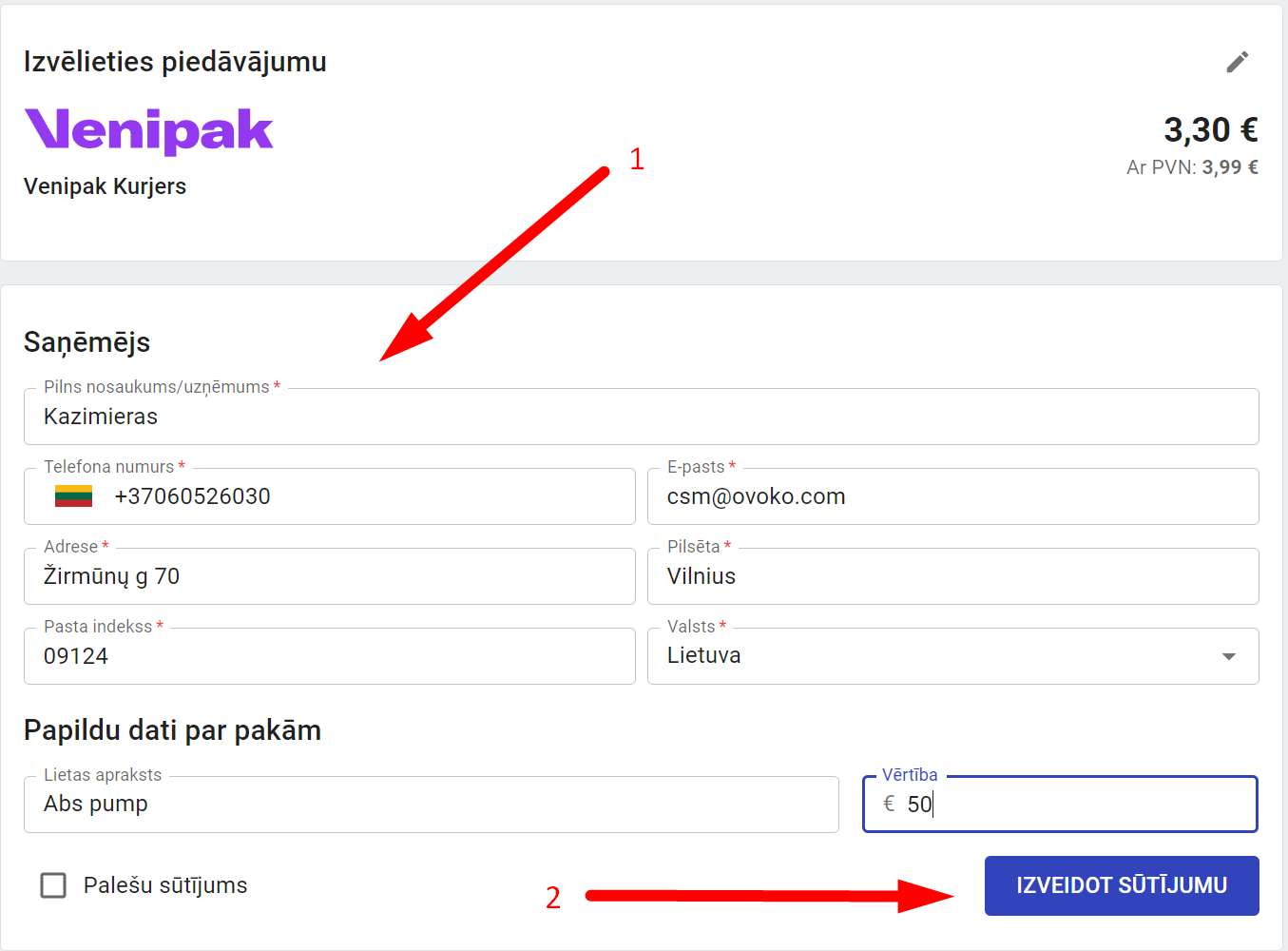This screenshot has height=951, width=1288.
Task: Click the Venipak logo
Action: coord(148,130)
